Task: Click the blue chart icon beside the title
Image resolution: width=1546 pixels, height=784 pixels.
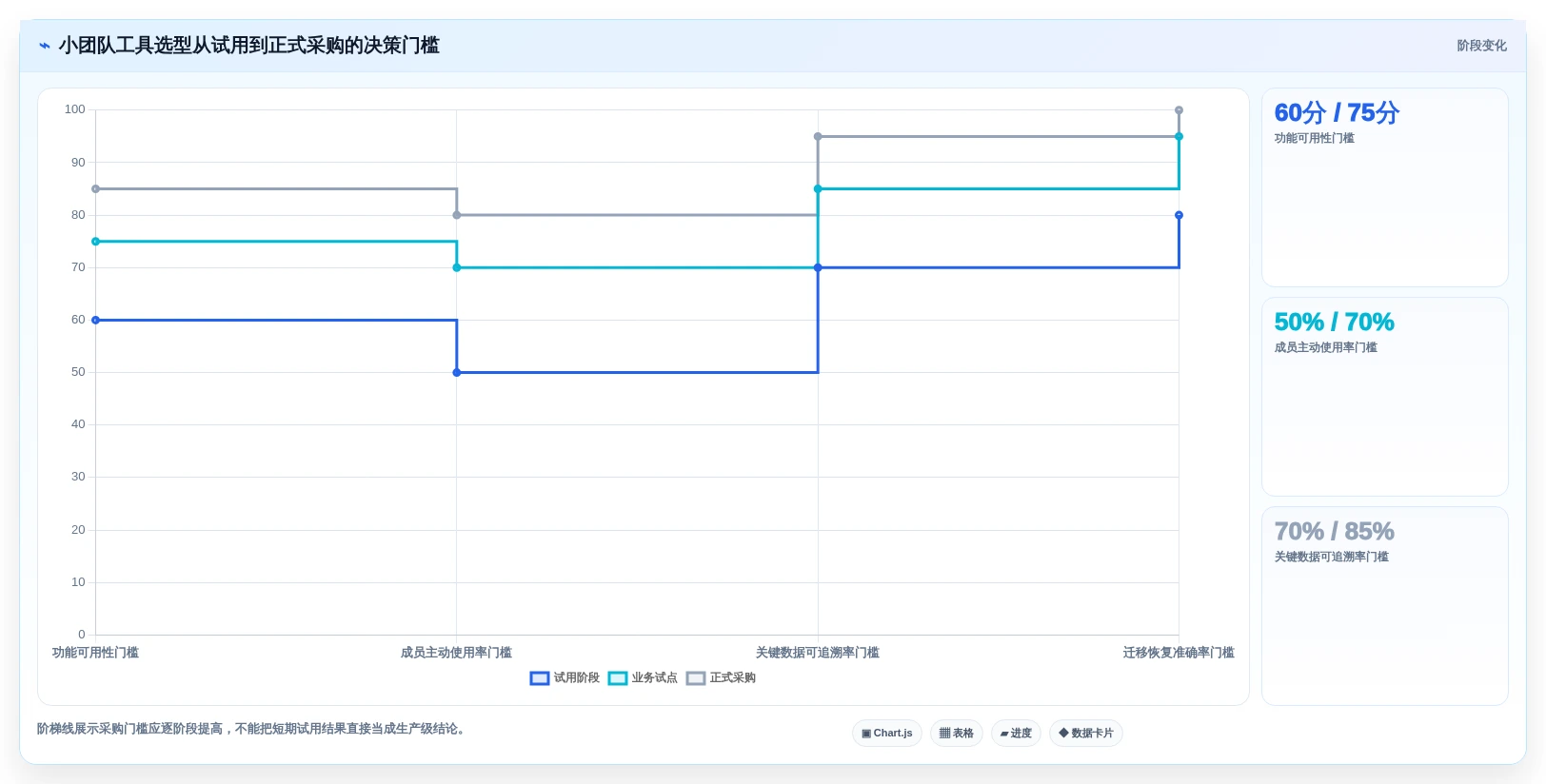Action: (44, 46)
